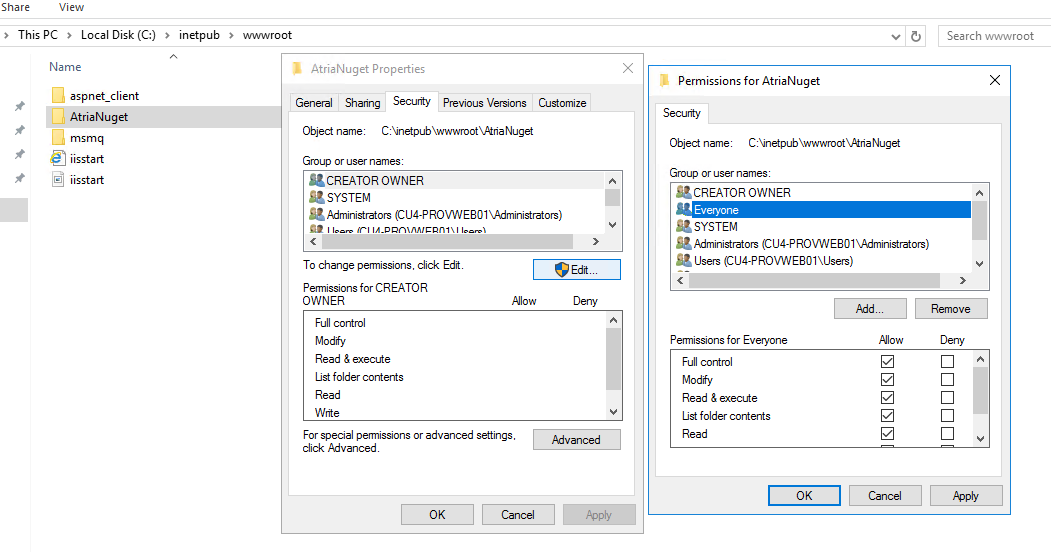
Task: Click Cancel in Permissions for AtriaNuget dialog
Action: click(x=885, y=496)
